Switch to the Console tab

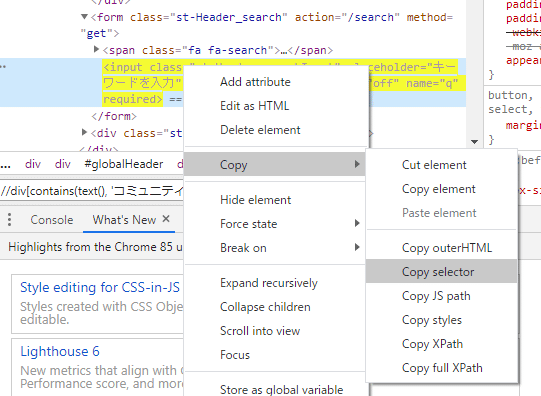[52, 220]
